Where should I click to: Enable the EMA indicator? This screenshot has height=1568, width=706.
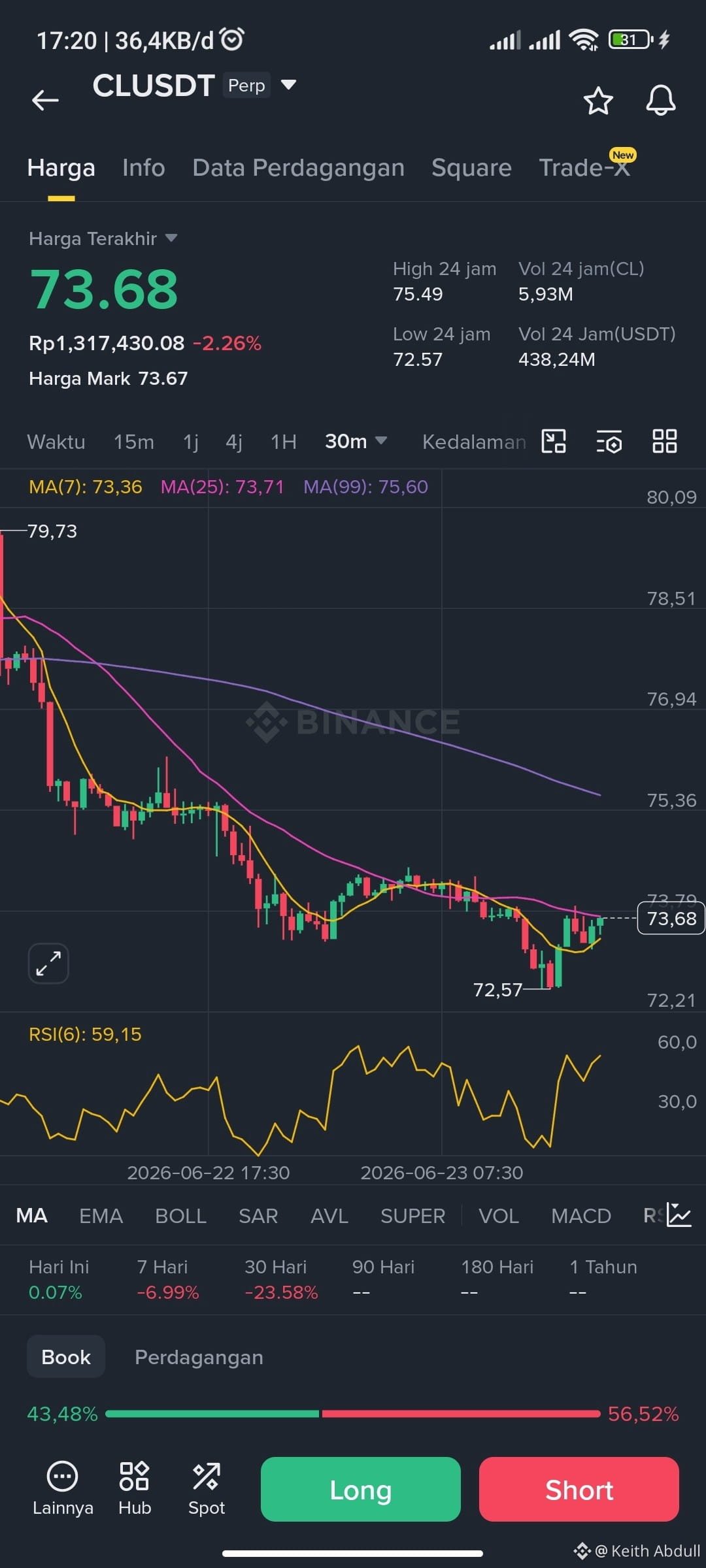pos(101,1216)
